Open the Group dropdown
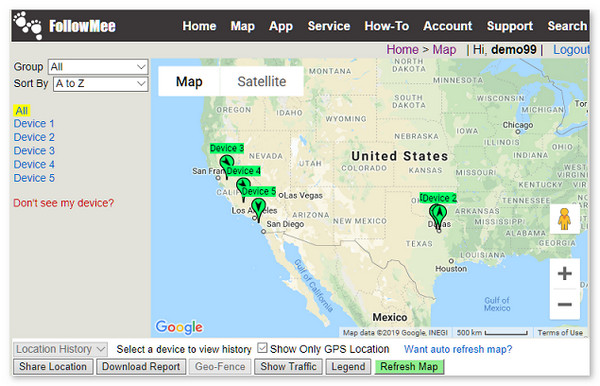Image resolution: width=600 pixels, height=386 pixels. click(98, 67)
